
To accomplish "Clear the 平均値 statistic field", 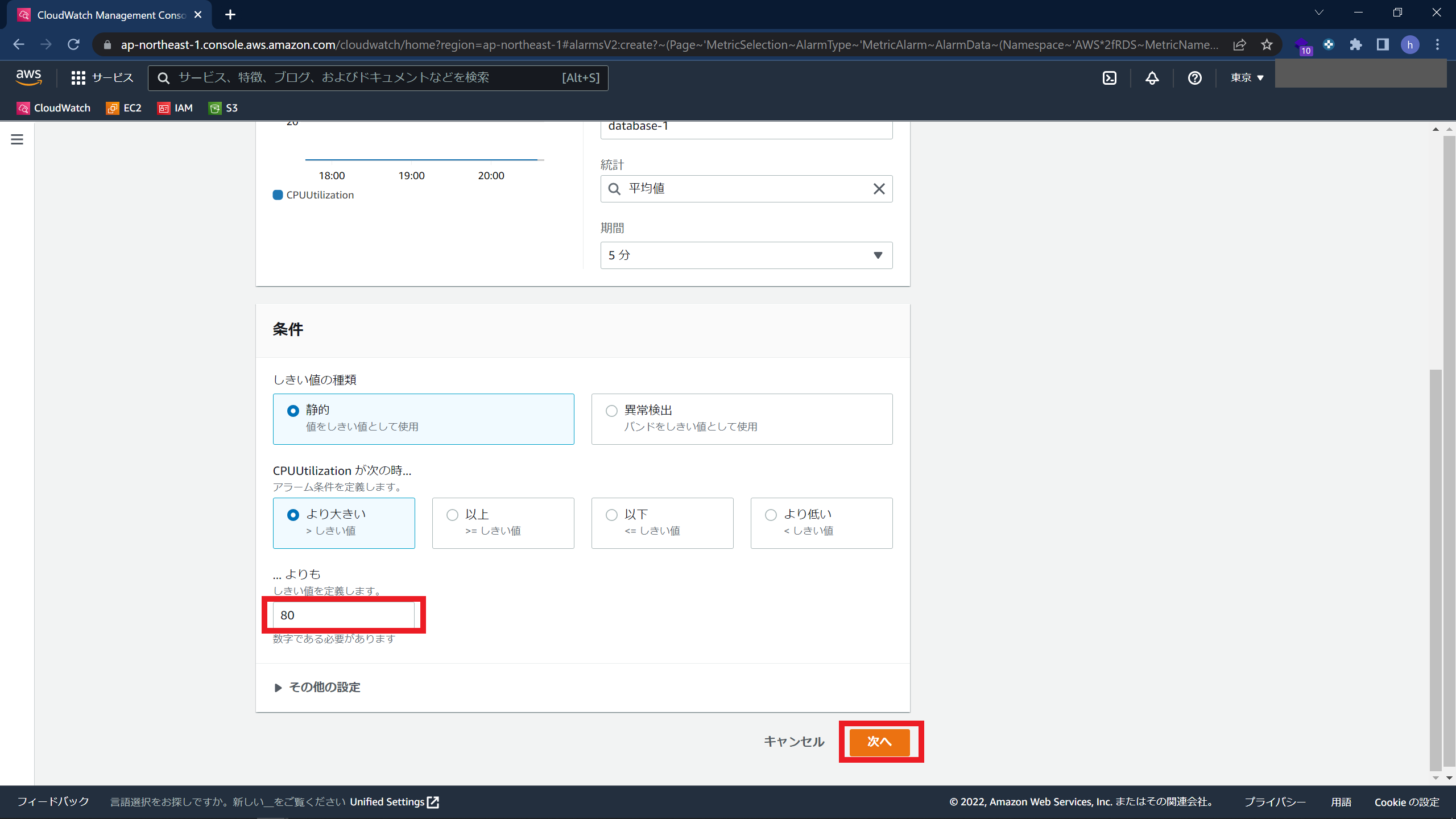I will point(879,189).
